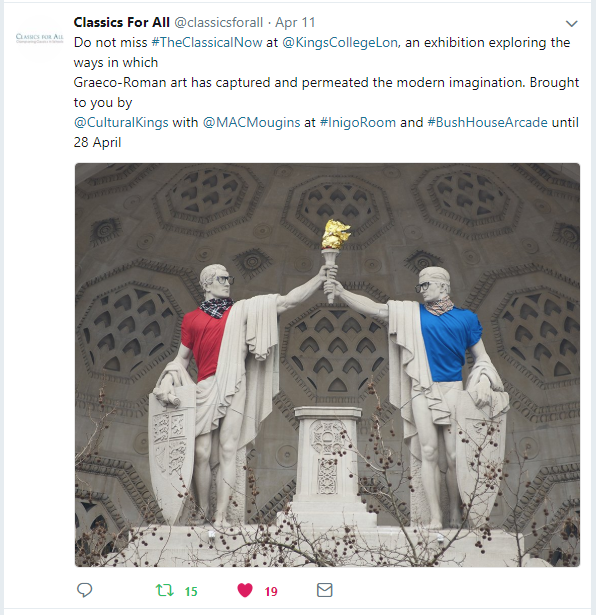
Task: Click the reply speech bubble icon
Action: point(84,590)
